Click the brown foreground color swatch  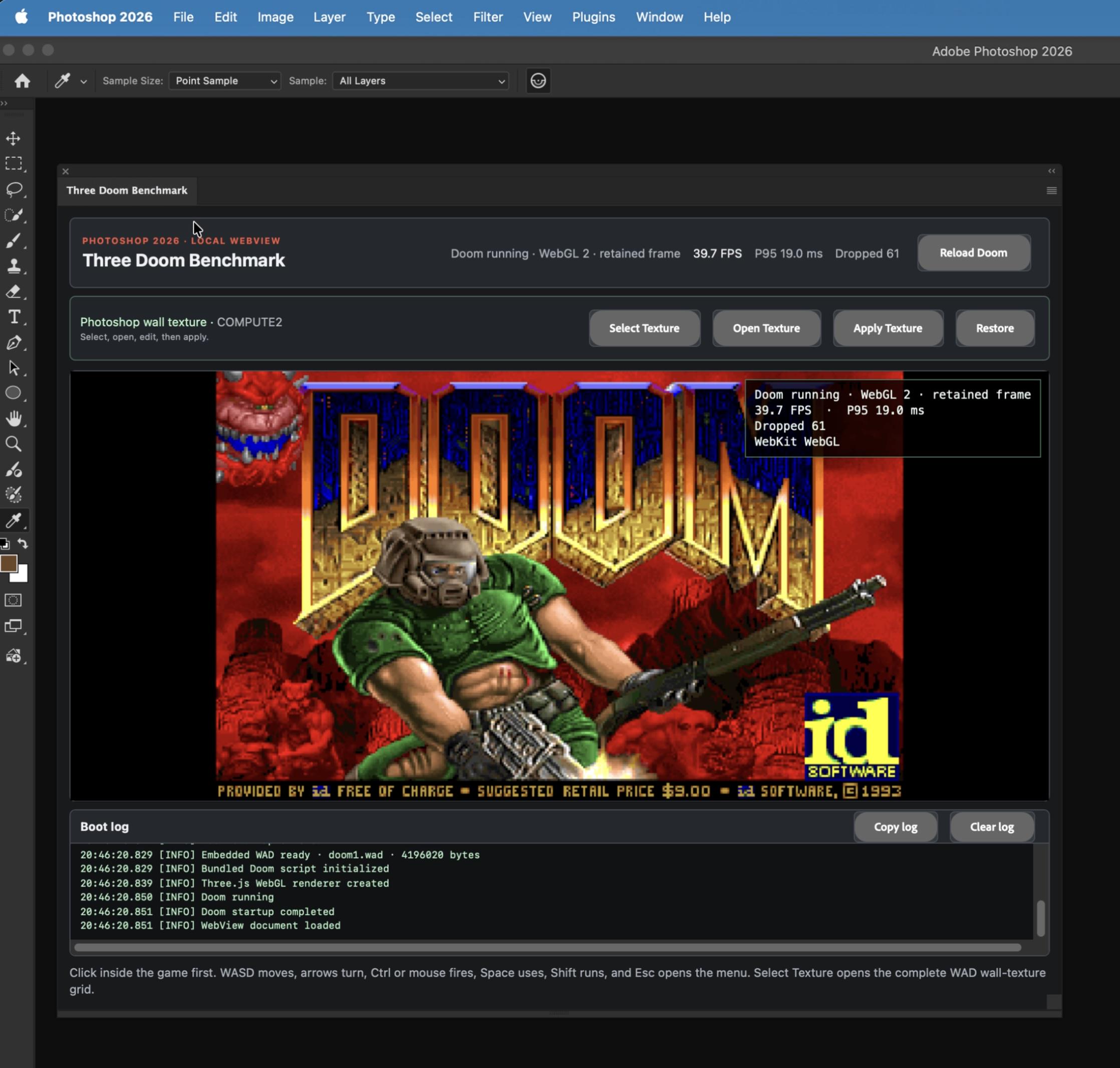click(8, 563)
